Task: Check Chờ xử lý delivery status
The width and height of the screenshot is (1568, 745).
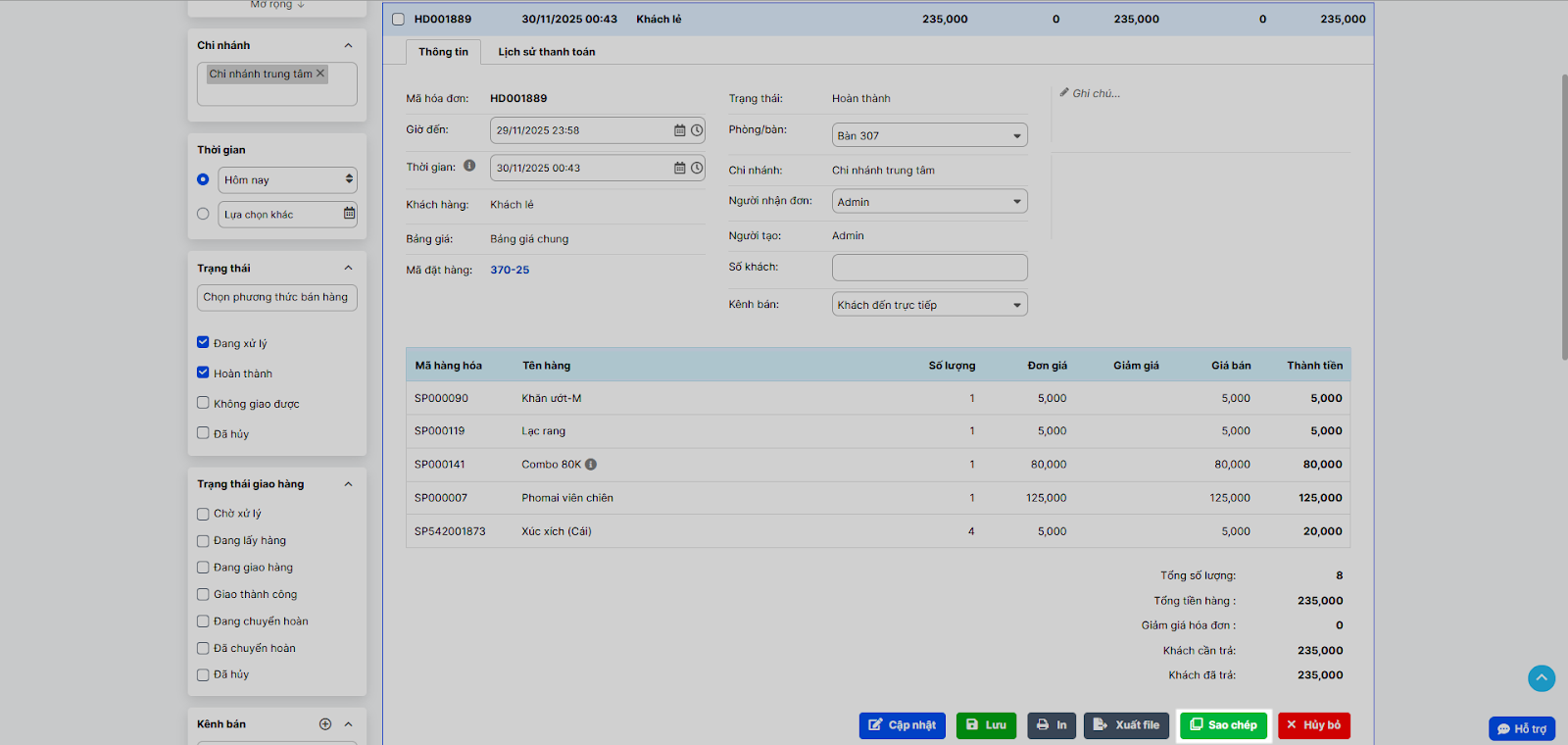Action: 203,514
